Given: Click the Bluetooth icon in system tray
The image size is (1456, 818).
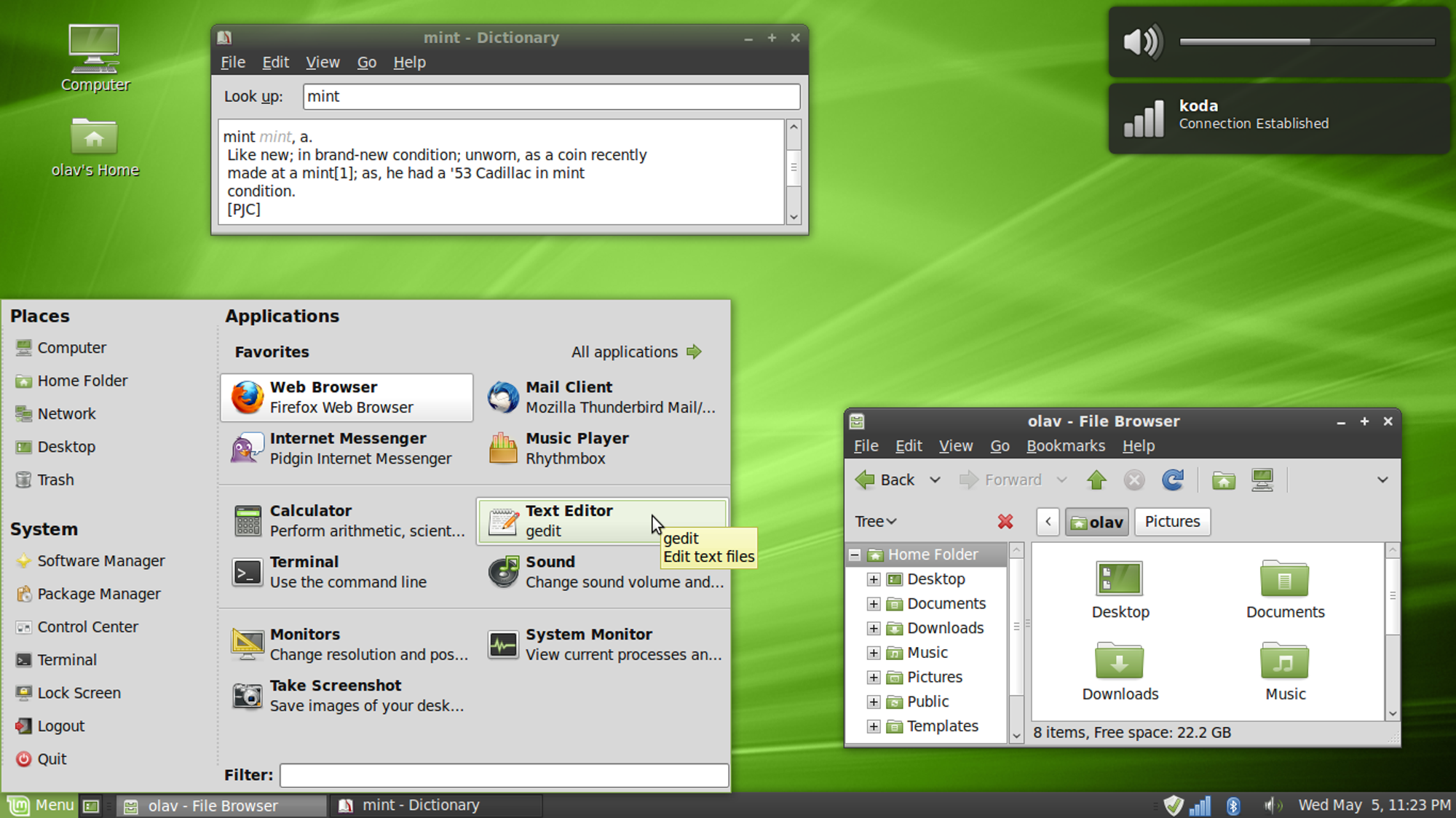Looking at the screenshot, I should pyautogui.click(x=1233, y=805).
